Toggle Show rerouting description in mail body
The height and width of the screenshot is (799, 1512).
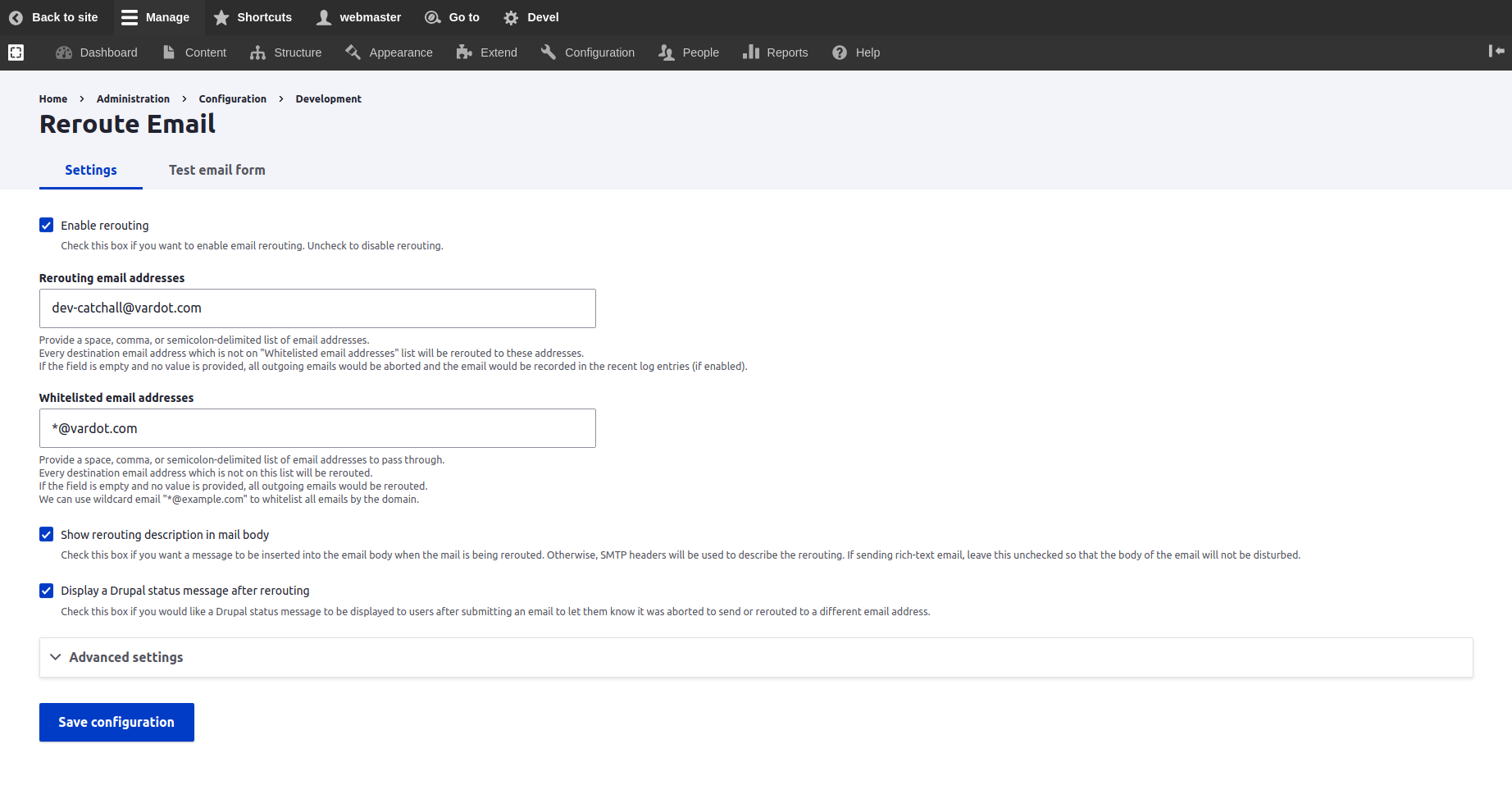click(x=47, y=535)
